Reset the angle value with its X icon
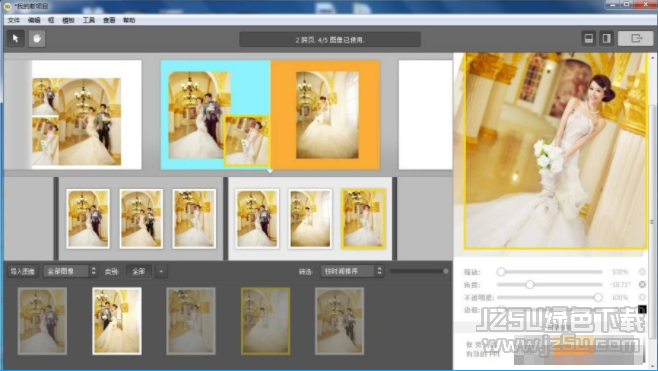 (x=642, y=285)
